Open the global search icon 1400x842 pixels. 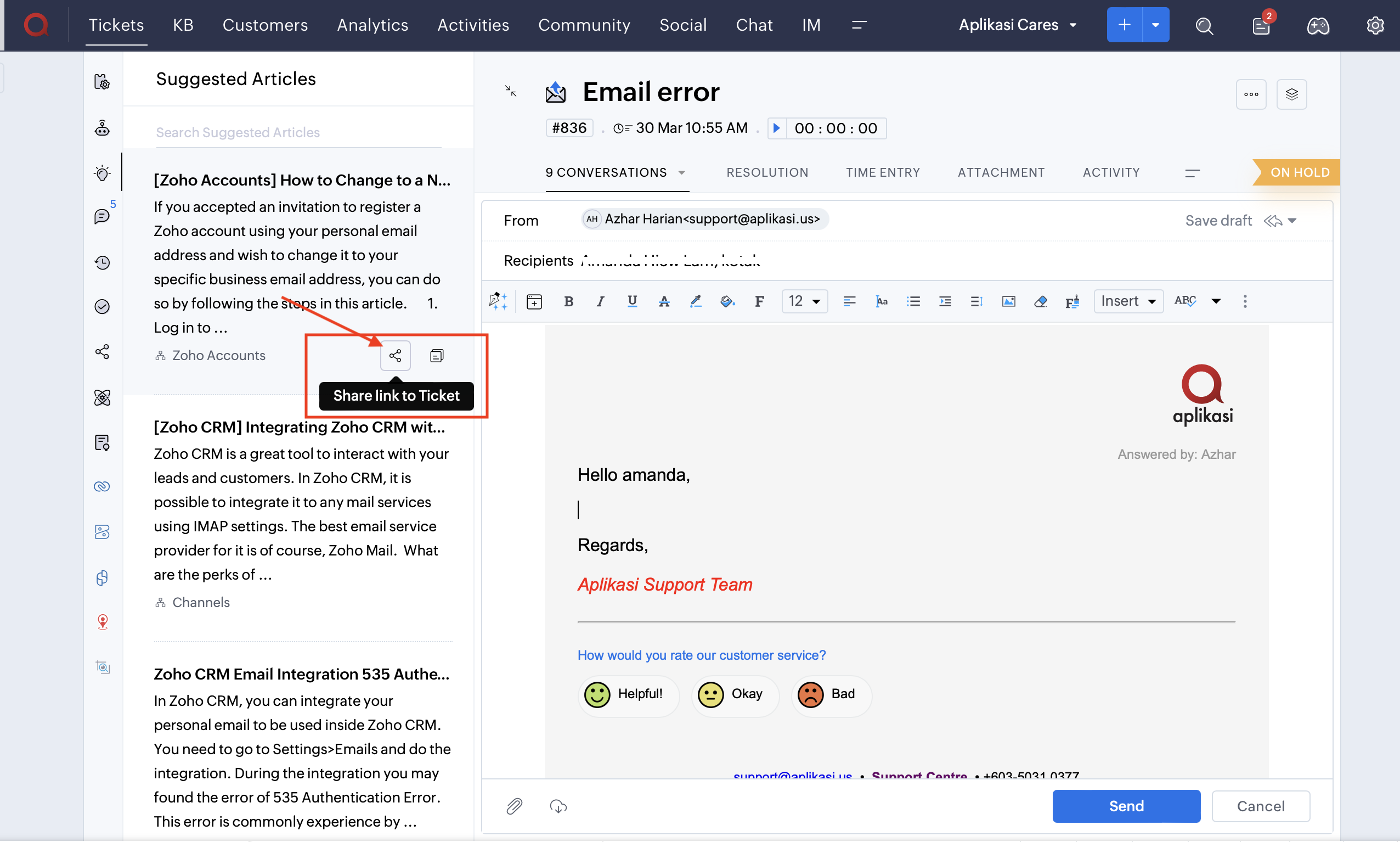(1204, 26)
